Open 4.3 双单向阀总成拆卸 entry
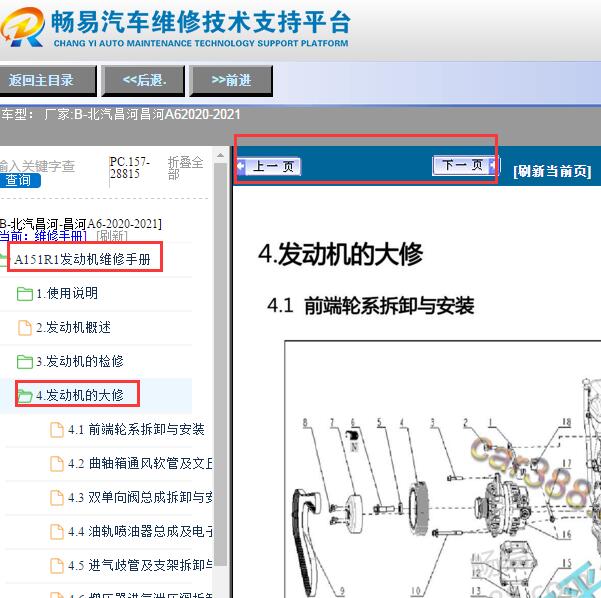The height and width of the screenshot is (598, 601). (140, 497)
